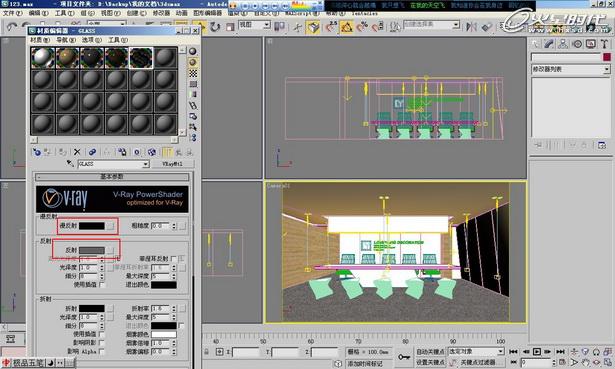
Task: Enable the Fresnel reflections checkbox
Action: [x=173, y=258]
